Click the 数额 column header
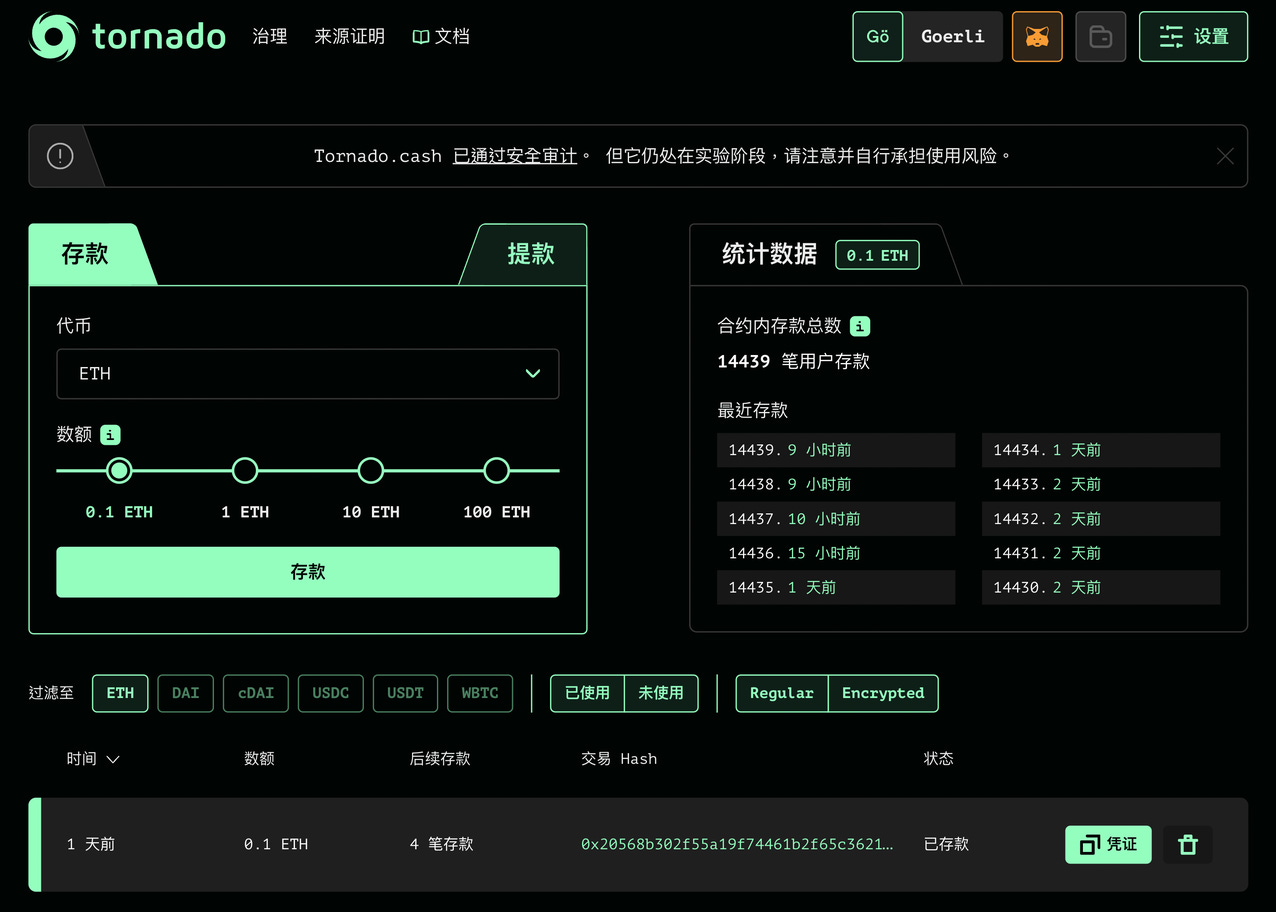This screenshot has height=912, width=1276. pyautogui.click(x=259, y=759)
